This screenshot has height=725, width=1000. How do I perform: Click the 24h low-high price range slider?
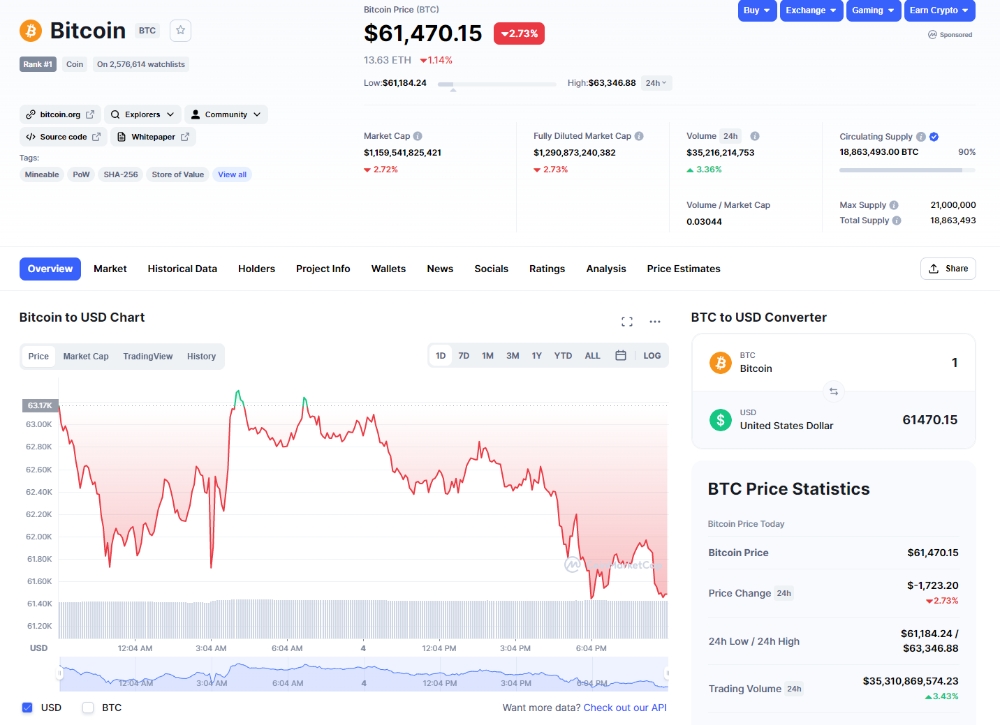point(497,84)
